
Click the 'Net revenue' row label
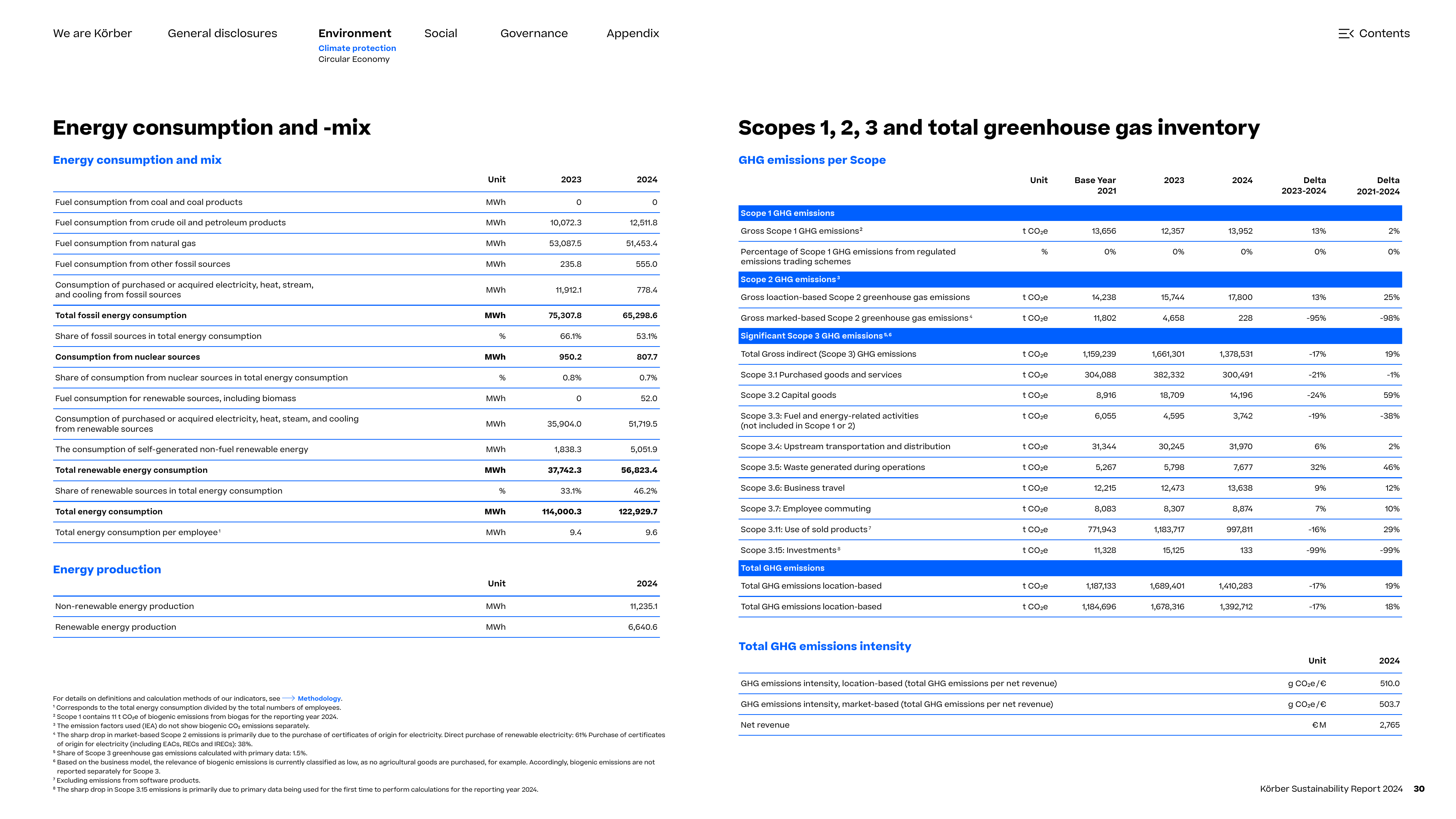(x=765, y=725)
